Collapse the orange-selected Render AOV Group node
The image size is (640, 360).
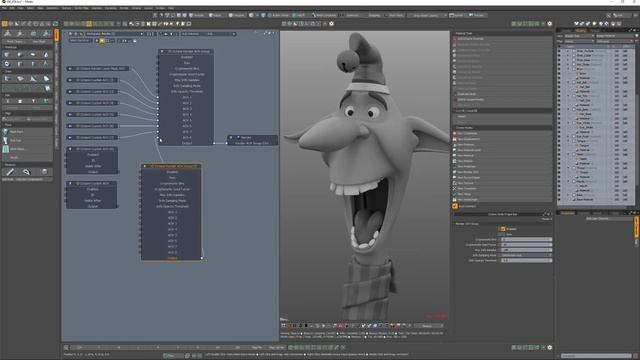[x=144, y=166]
